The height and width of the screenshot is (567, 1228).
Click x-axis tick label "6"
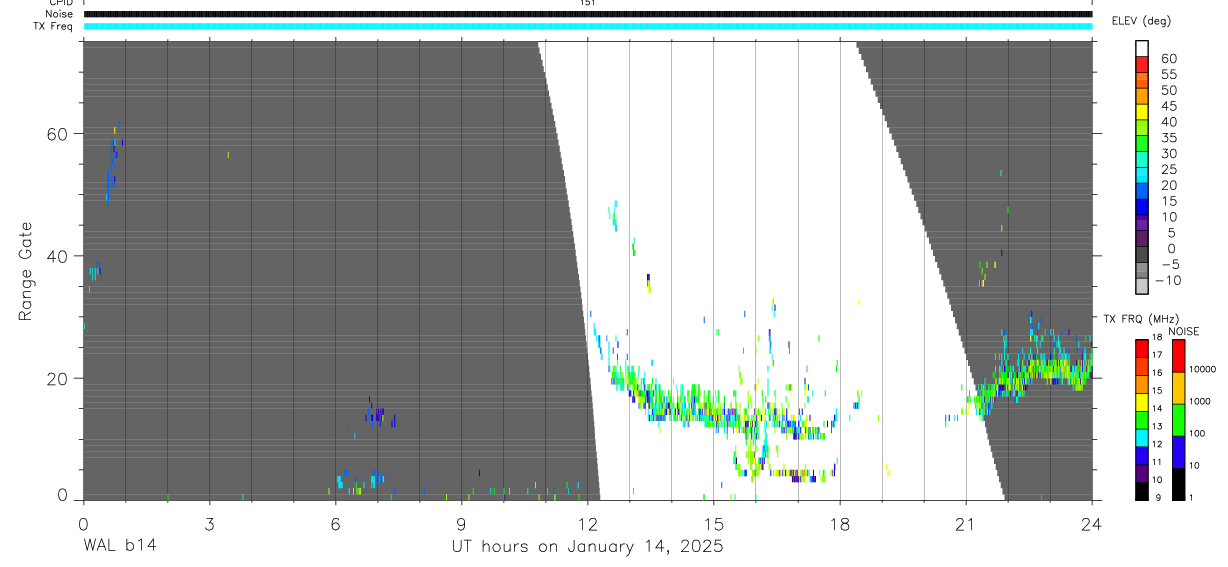[335, 523]
